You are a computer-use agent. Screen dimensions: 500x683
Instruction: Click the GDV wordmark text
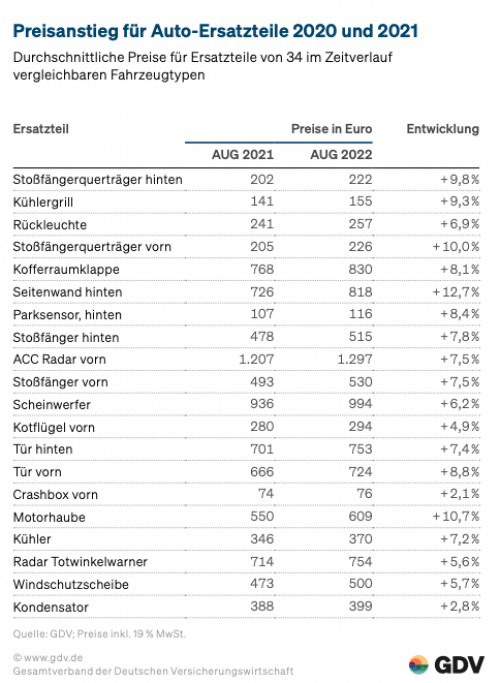(x=459, y=665)
